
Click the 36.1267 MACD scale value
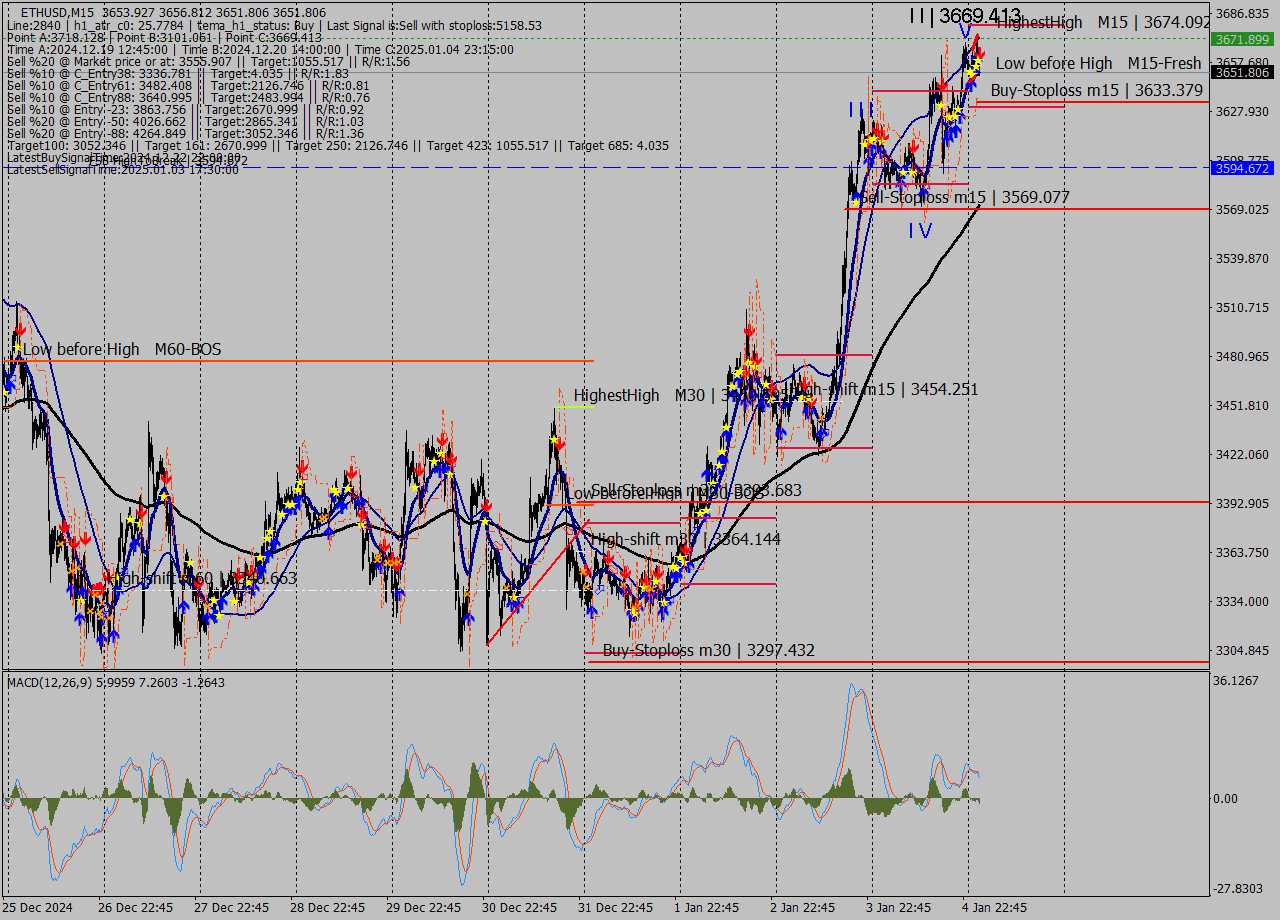pos(1236,680)
